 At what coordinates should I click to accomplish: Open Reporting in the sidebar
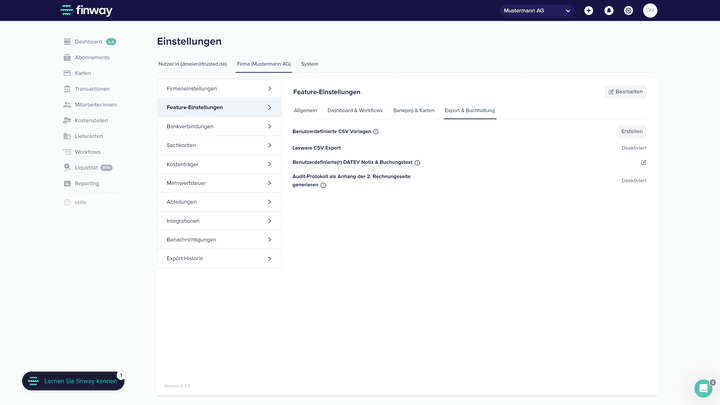point(87,183)
